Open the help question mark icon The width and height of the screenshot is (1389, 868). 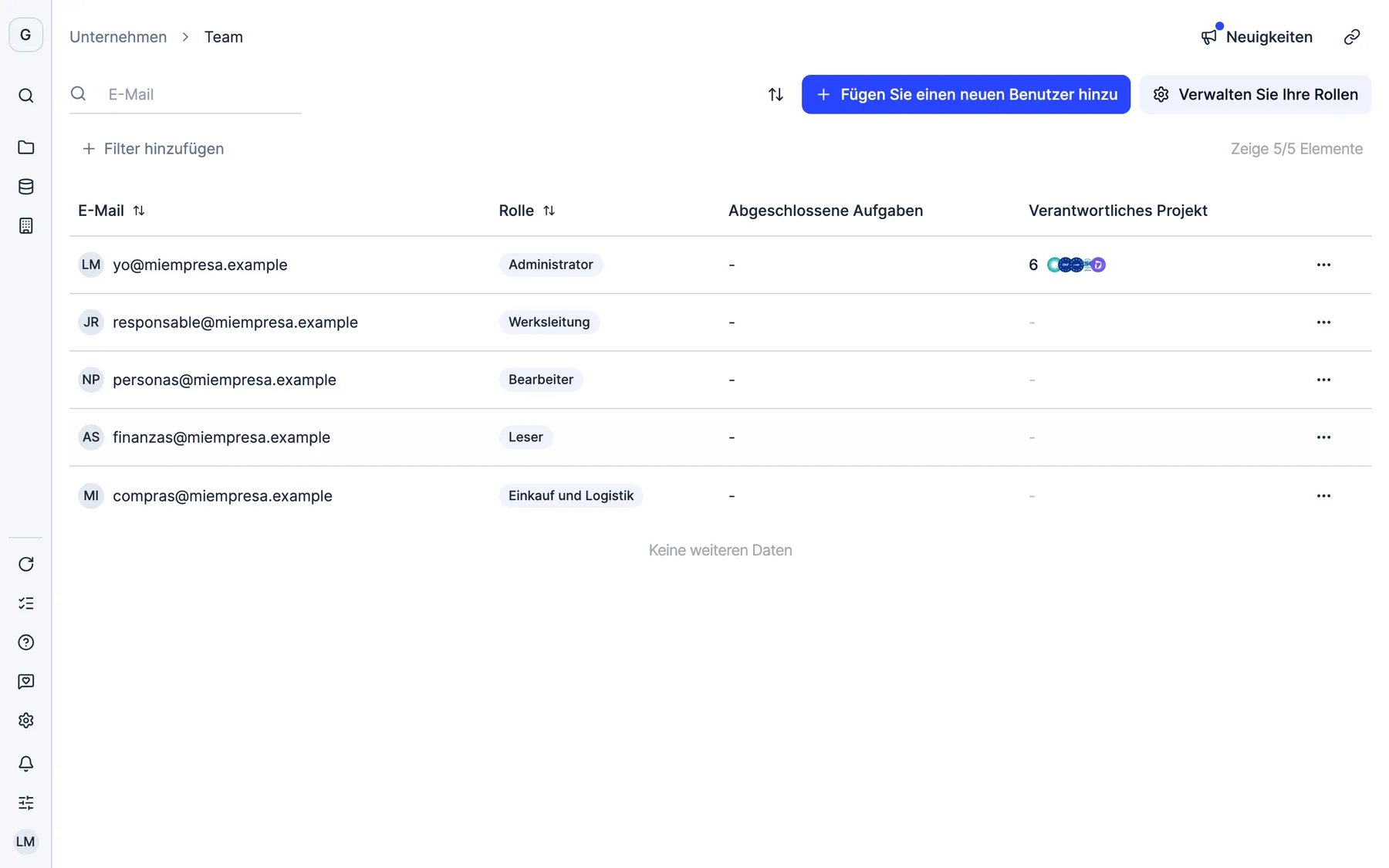pyautogui.click(x=25, y=643)
